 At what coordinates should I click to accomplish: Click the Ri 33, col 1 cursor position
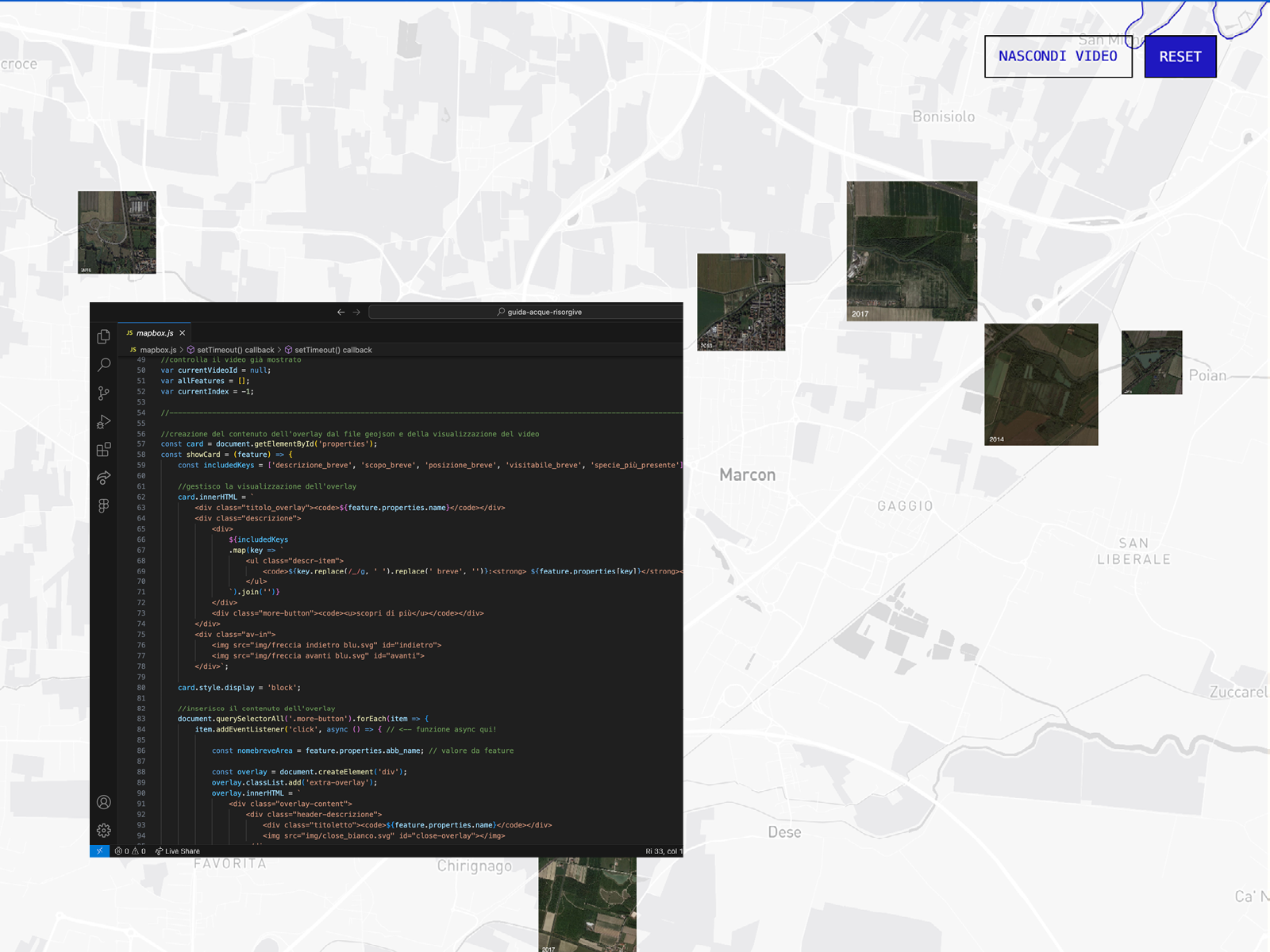click(x=663, y=851)
